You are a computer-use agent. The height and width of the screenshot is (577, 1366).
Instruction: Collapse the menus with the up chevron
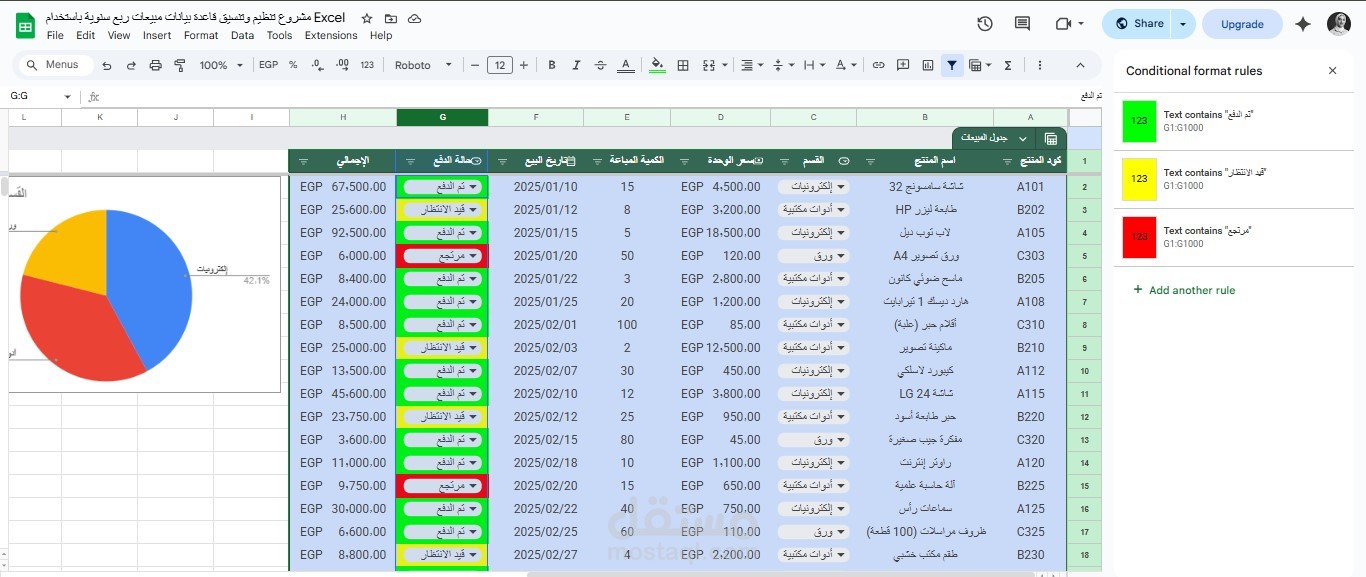point(1081,65)
